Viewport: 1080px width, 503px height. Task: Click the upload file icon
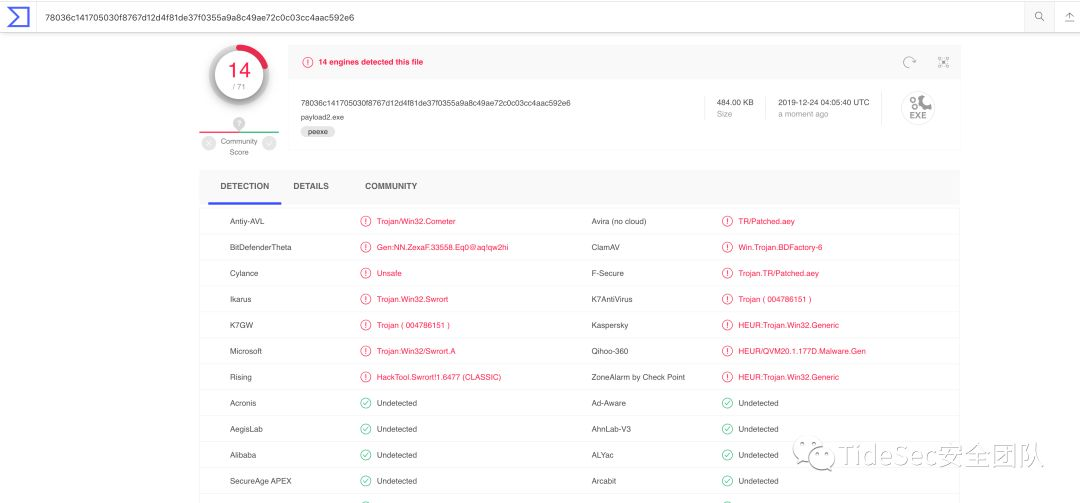[1066, 17]
